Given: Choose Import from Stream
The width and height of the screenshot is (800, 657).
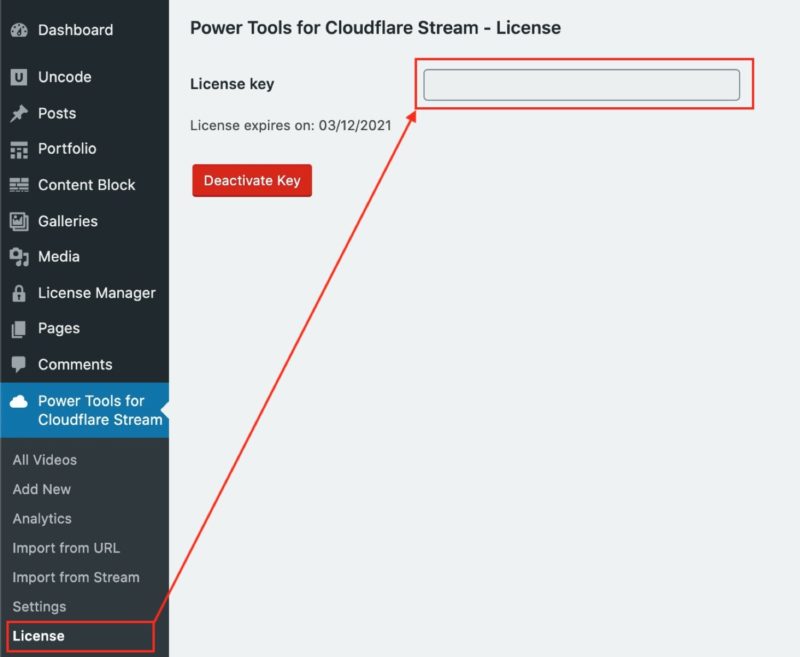Looking at the screenshot, I should 76,577.
